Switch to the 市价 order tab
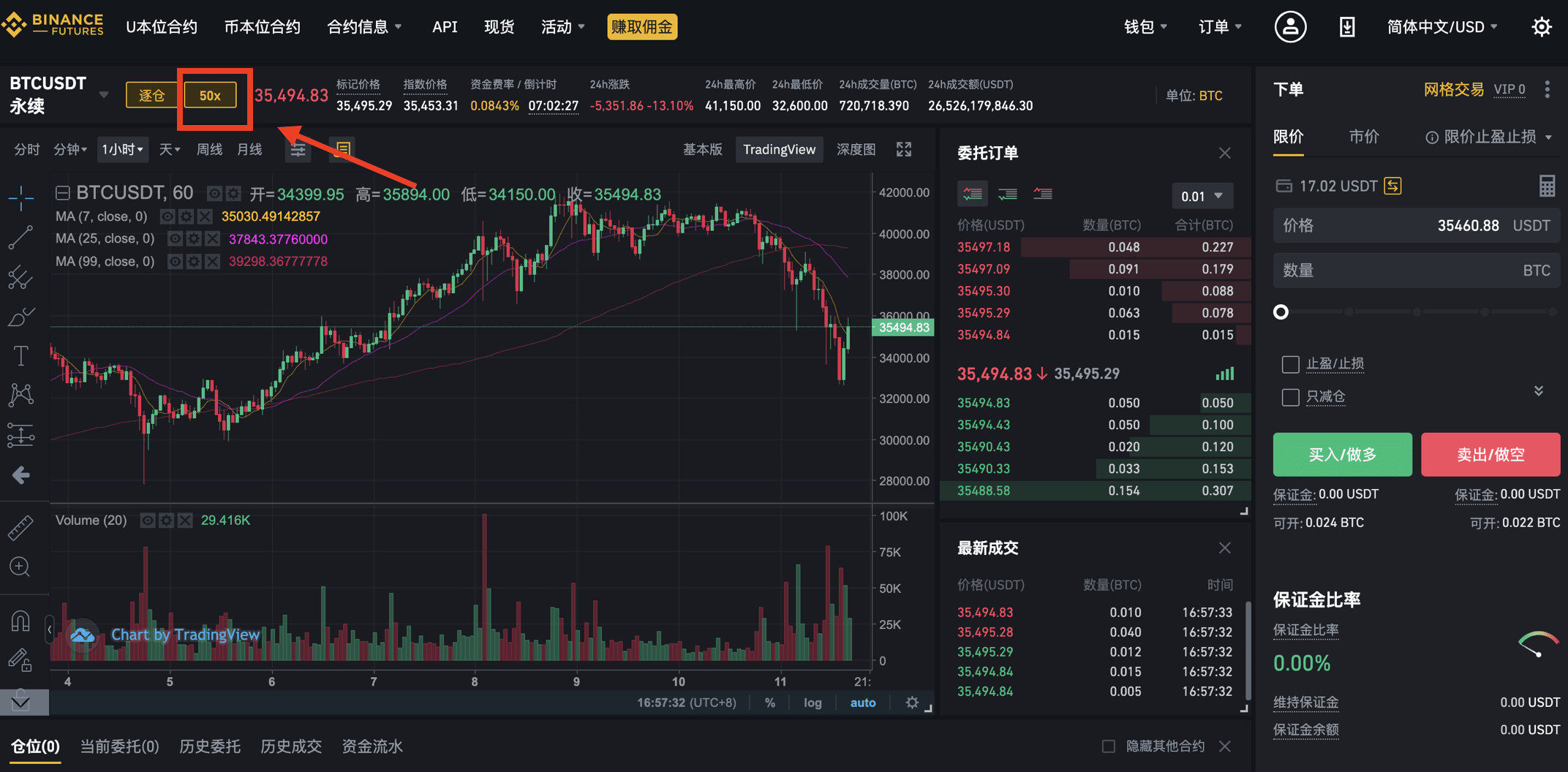Viewport: 1568px width, 772px height. pos(1364,137)
